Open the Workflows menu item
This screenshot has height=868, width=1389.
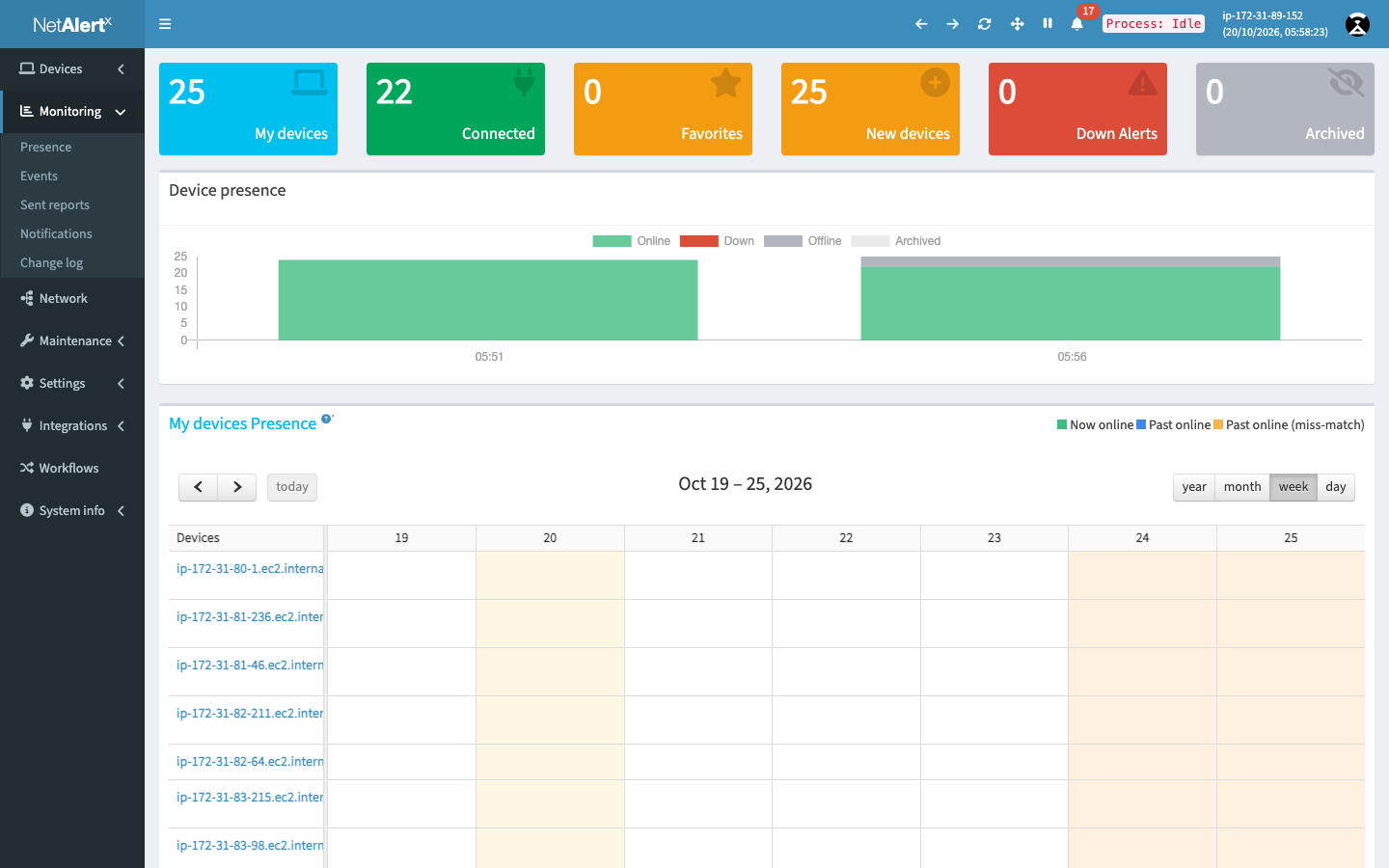pyautogui.click(x=72, y=469)
